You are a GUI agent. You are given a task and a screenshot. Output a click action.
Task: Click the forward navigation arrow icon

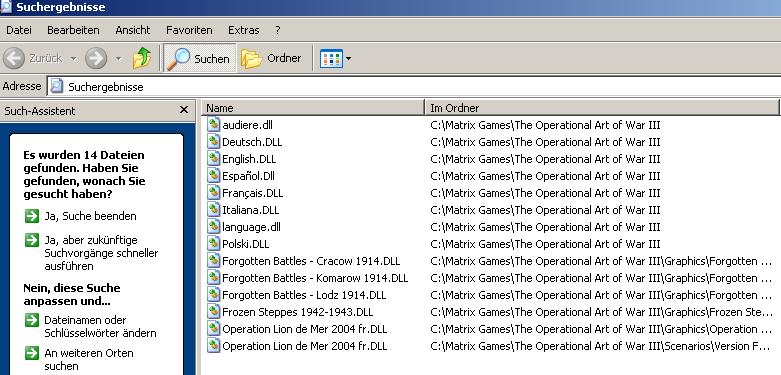pyautogui.click(x=96, y=58)
